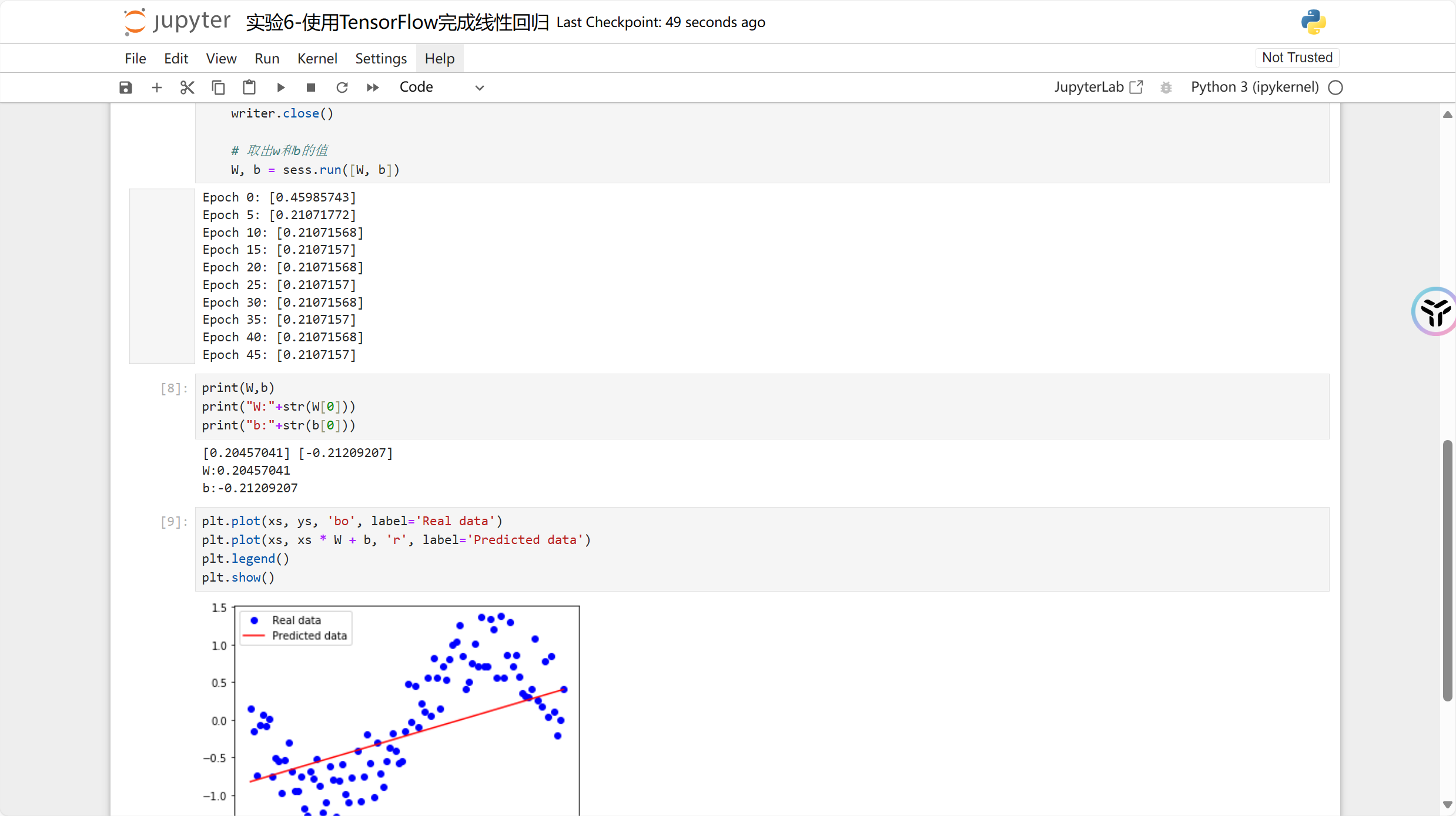Cut selected cell with the scissors icon
The height and width of the screenshot is (816, 1456).
[x=187, y=88]
